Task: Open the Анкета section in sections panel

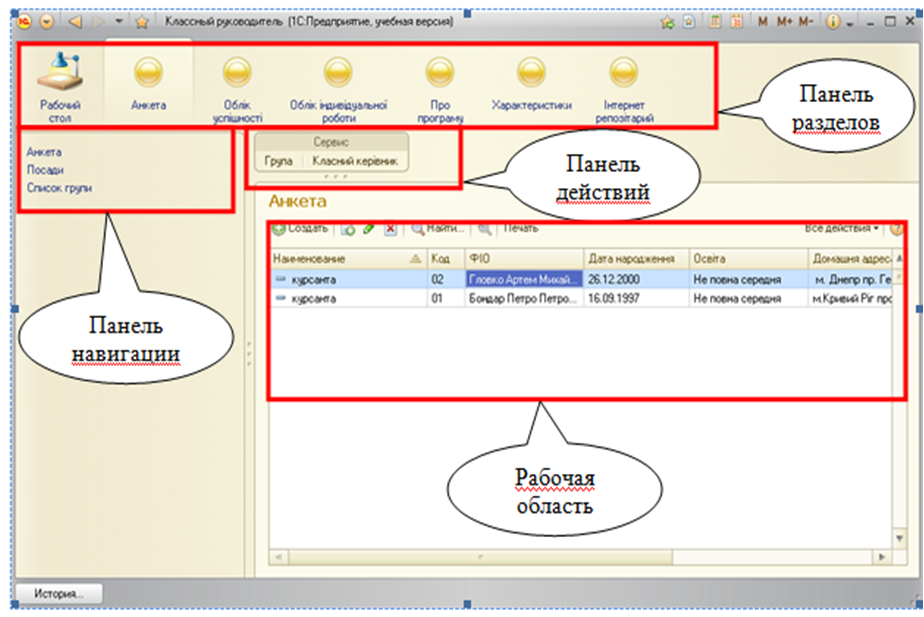Action: coord(148,82)
